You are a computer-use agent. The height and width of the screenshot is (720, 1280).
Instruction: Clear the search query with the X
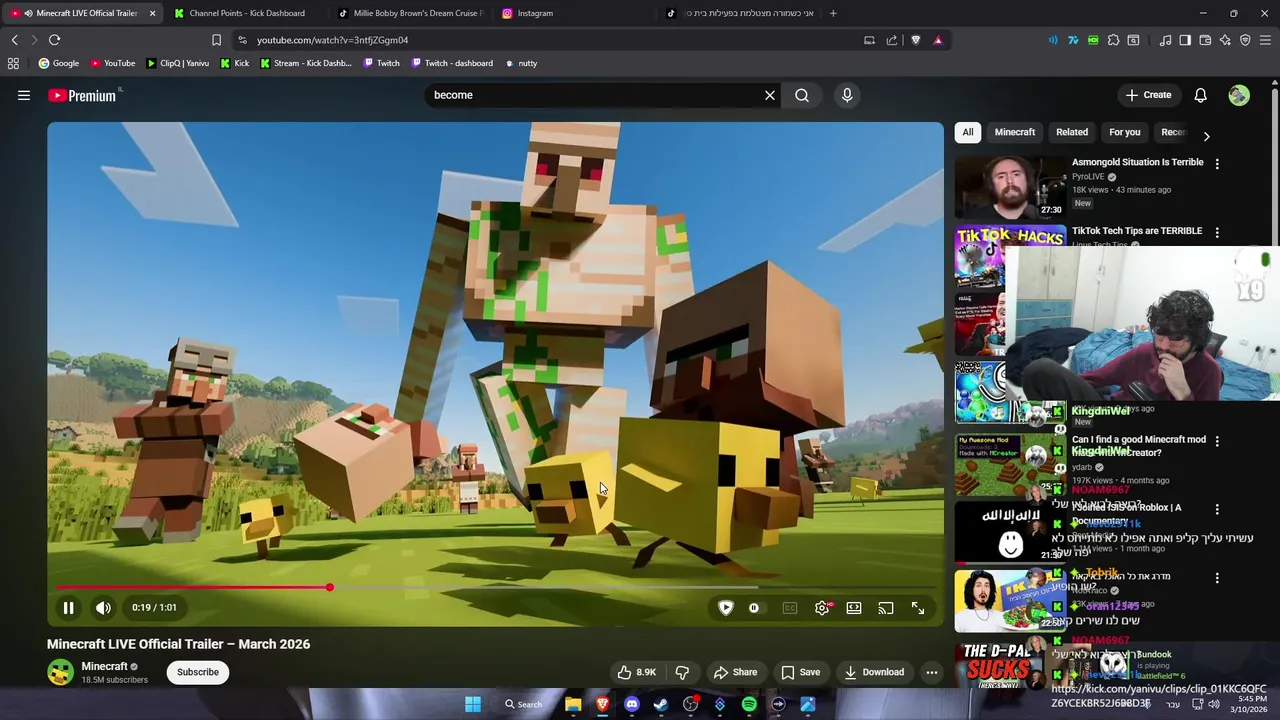click(770, 95)
